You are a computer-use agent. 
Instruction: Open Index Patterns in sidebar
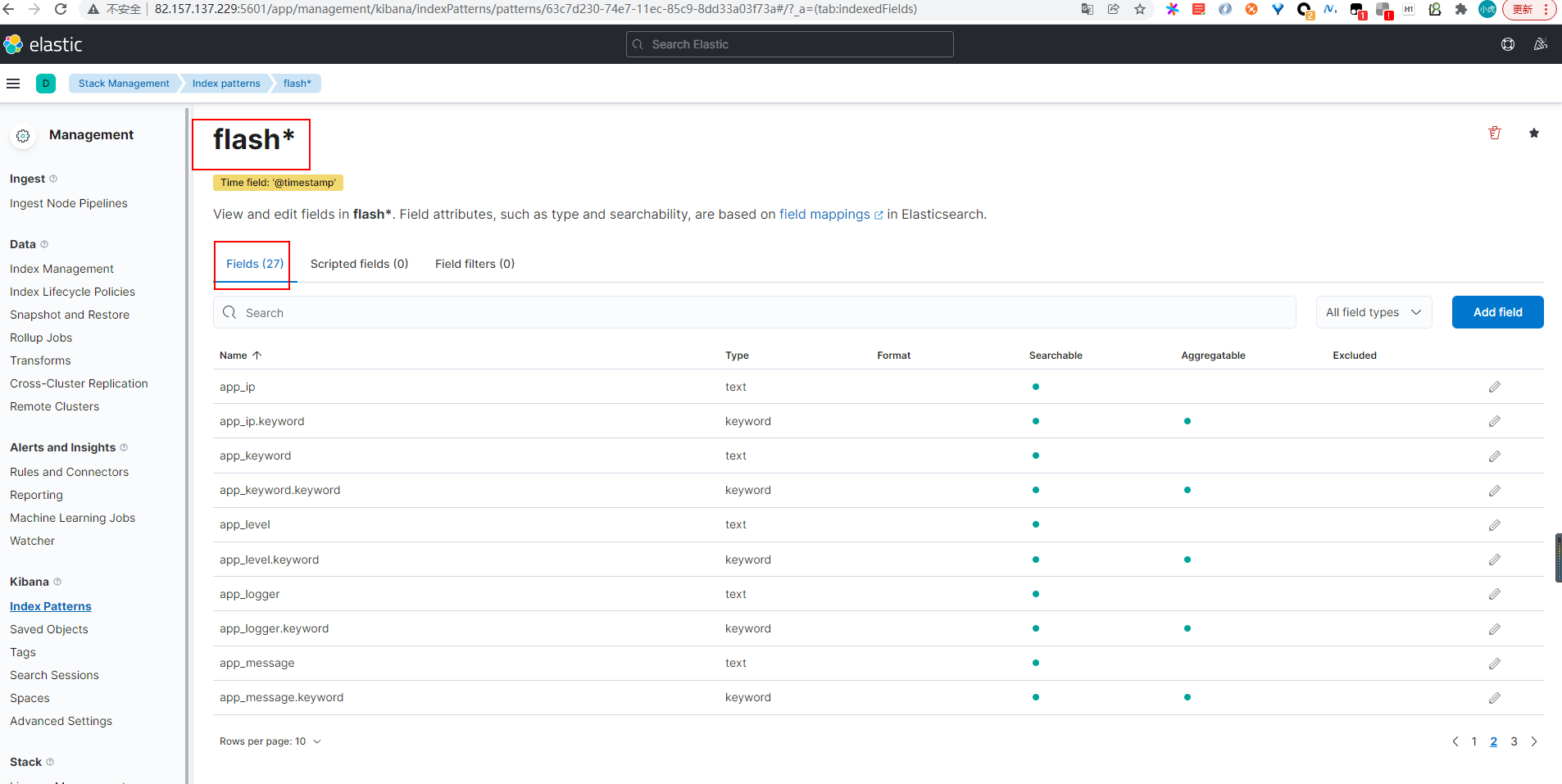[x=51, y=606]
